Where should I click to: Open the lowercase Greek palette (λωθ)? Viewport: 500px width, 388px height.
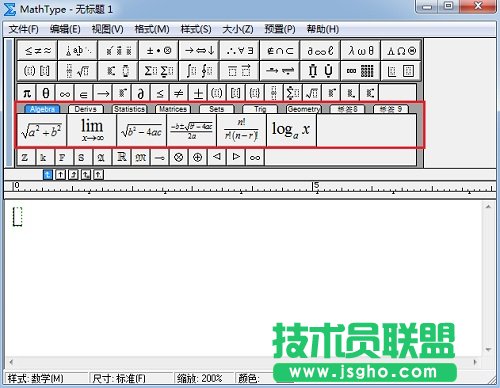click(x=360, y=51)
